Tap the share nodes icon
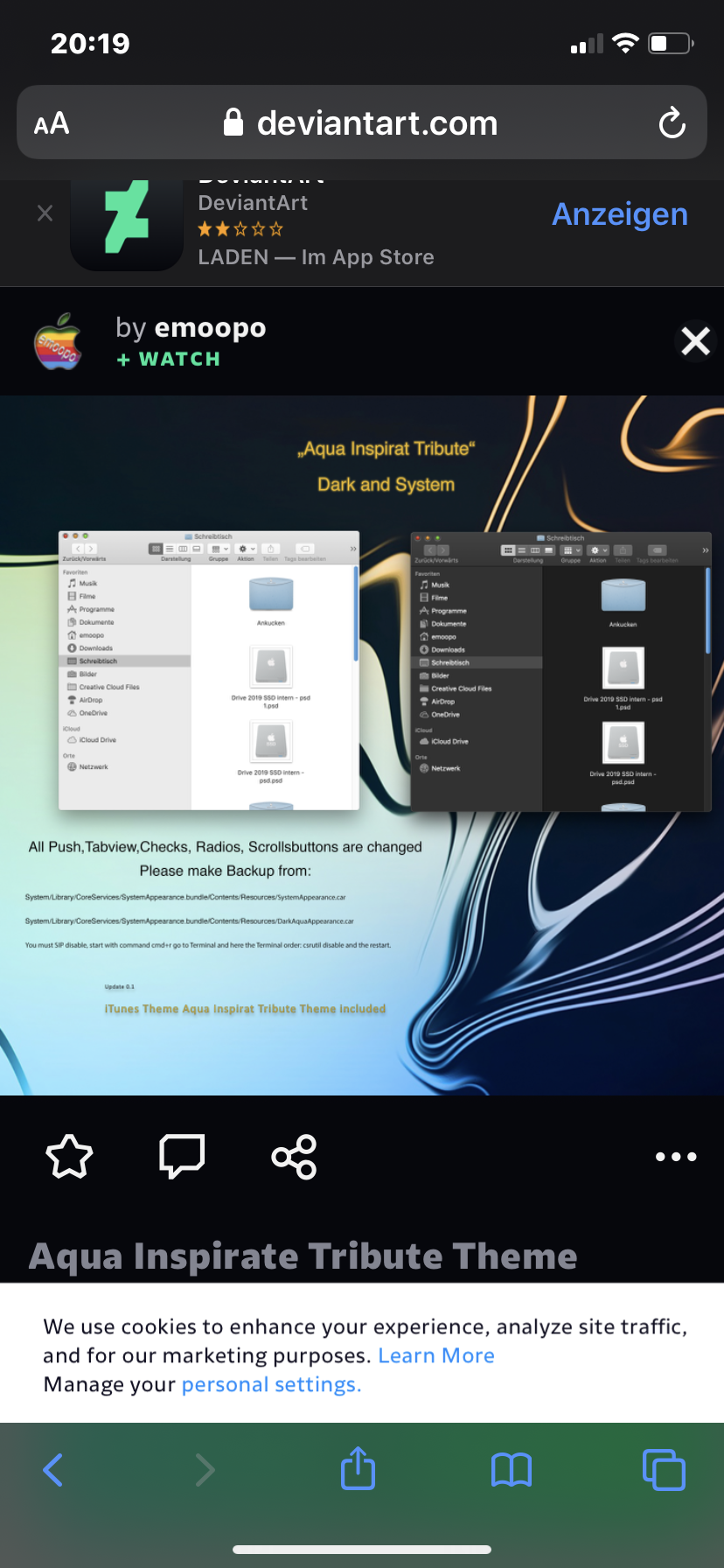The image size is (724, 1568). point(294,1157)
